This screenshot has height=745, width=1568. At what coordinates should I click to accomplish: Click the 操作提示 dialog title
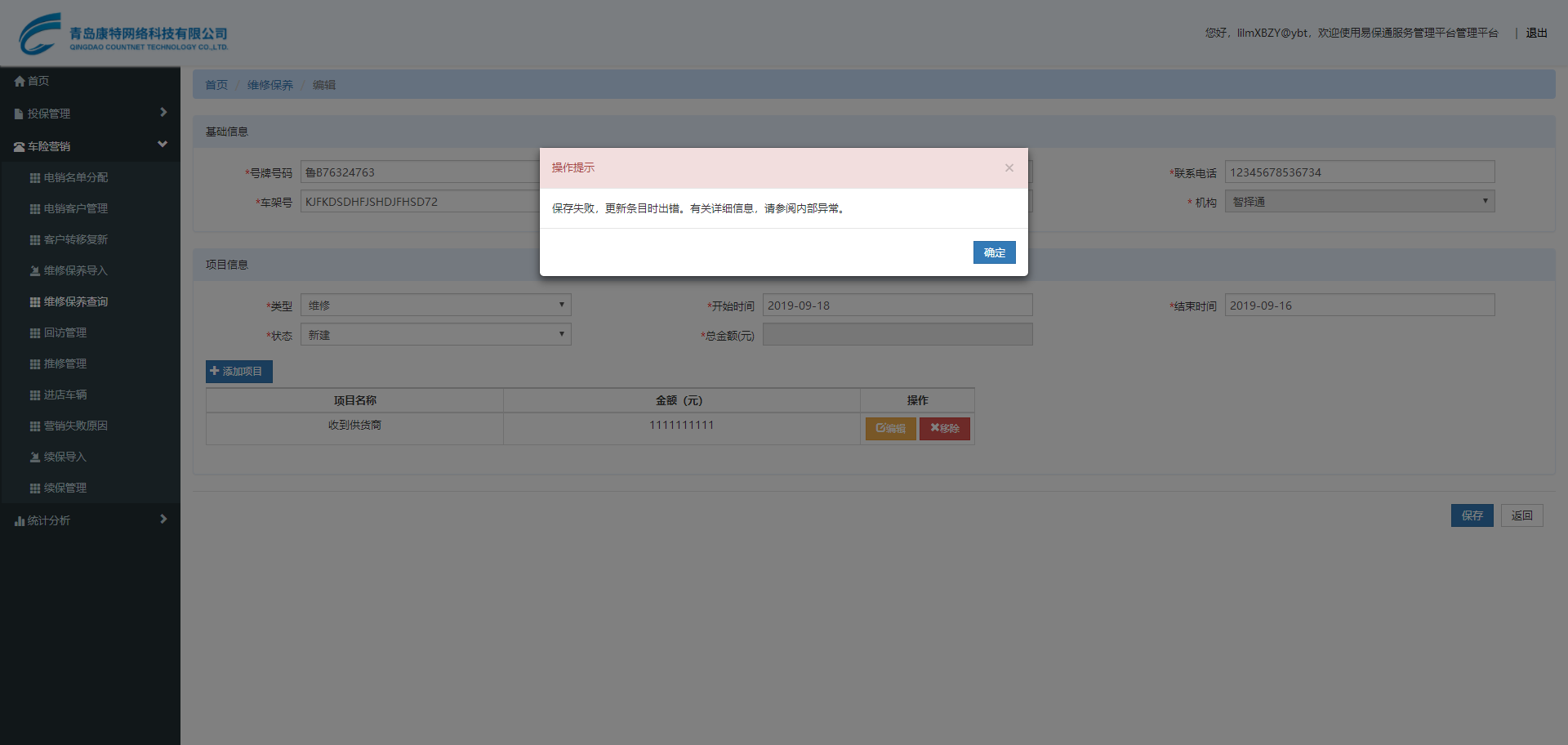(573, 167)
